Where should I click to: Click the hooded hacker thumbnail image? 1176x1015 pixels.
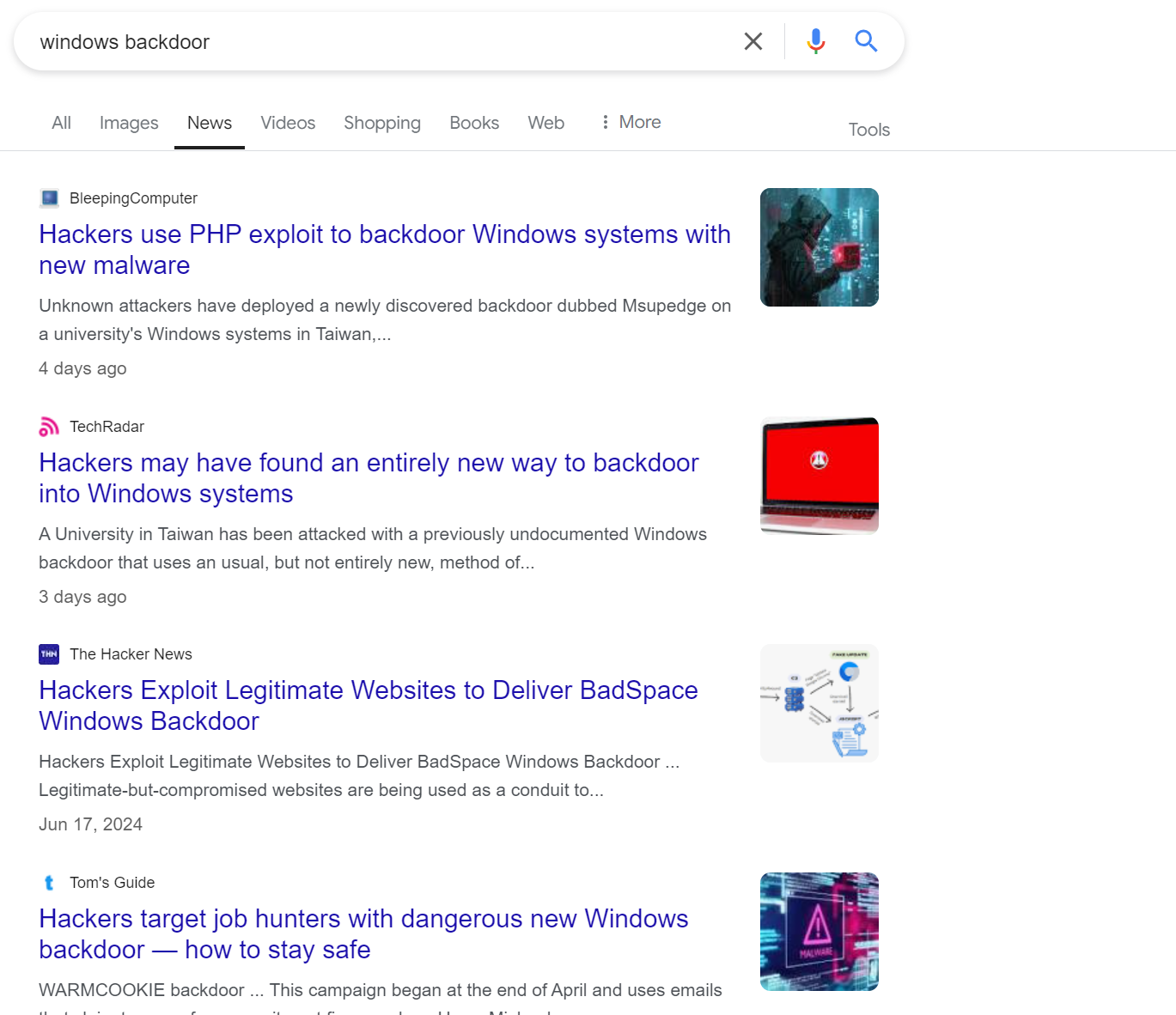pos(820,247)
